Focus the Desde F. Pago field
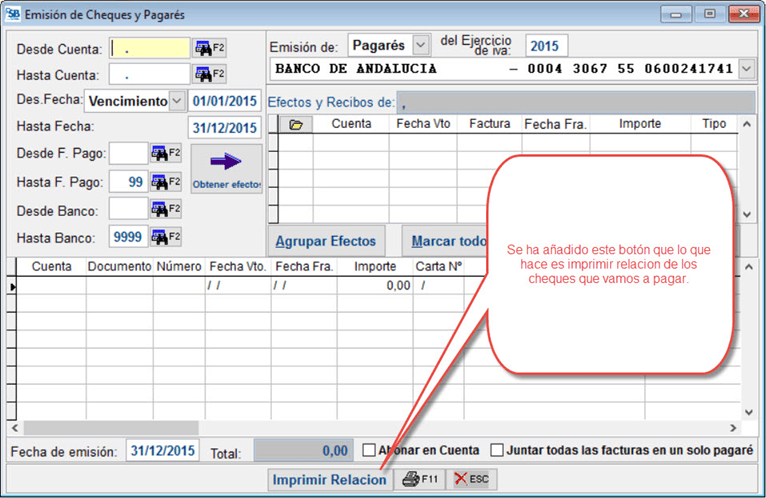Image resolution: width=766 pixels, height=498 pixels. point(128,153)
